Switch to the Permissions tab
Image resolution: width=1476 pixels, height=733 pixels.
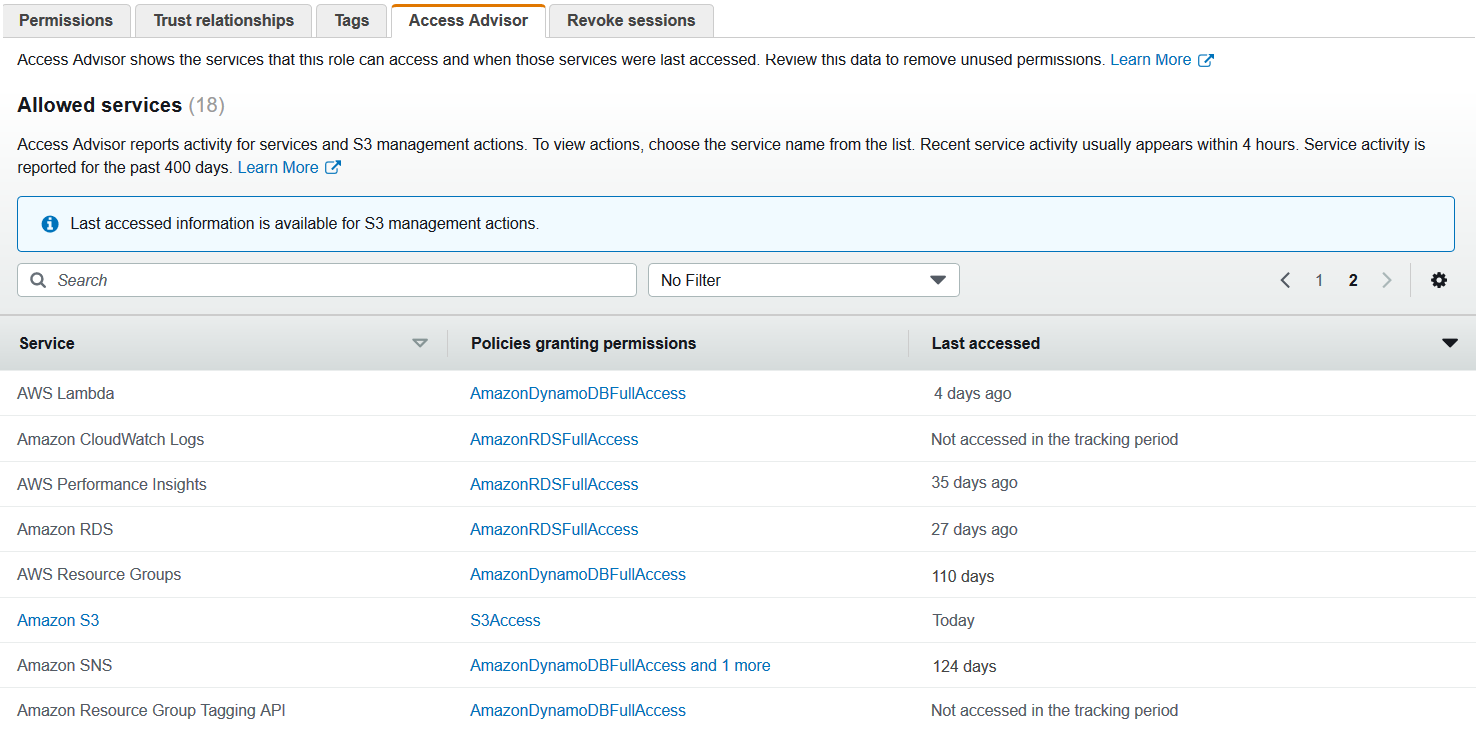pyautogui.click(x=66, y=19)
